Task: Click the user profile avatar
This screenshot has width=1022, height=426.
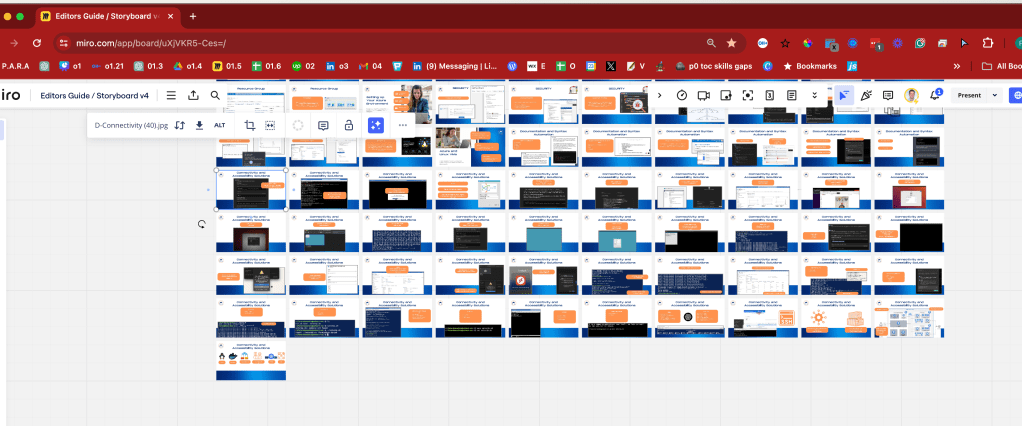Action: 911,96
